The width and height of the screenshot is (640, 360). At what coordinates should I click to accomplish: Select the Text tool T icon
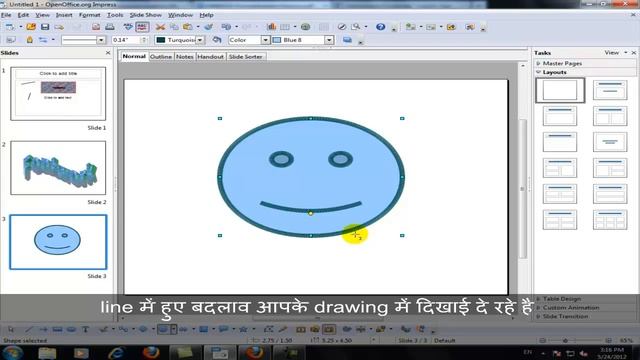pos(85,329)
